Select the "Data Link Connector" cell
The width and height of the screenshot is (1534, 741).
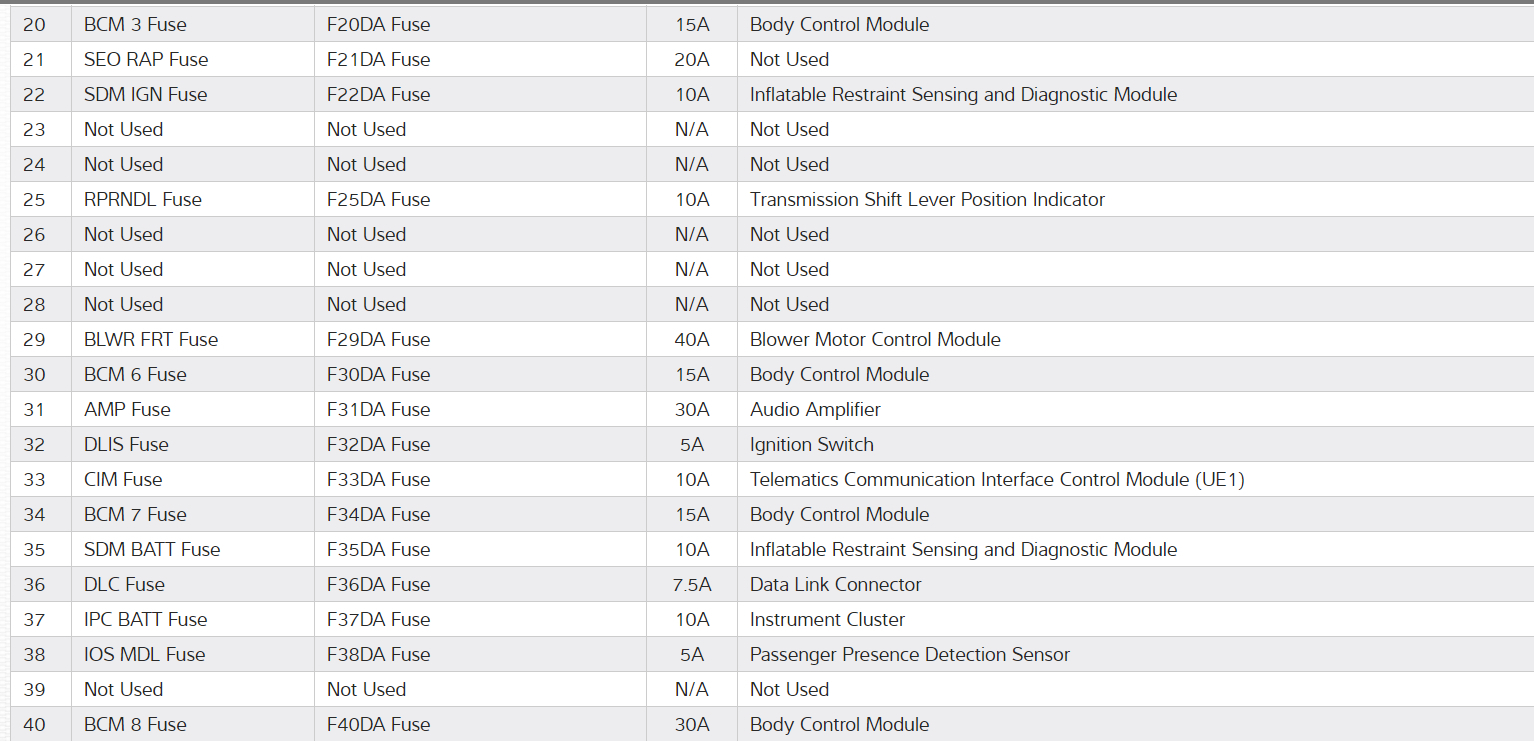click(835, 584)
